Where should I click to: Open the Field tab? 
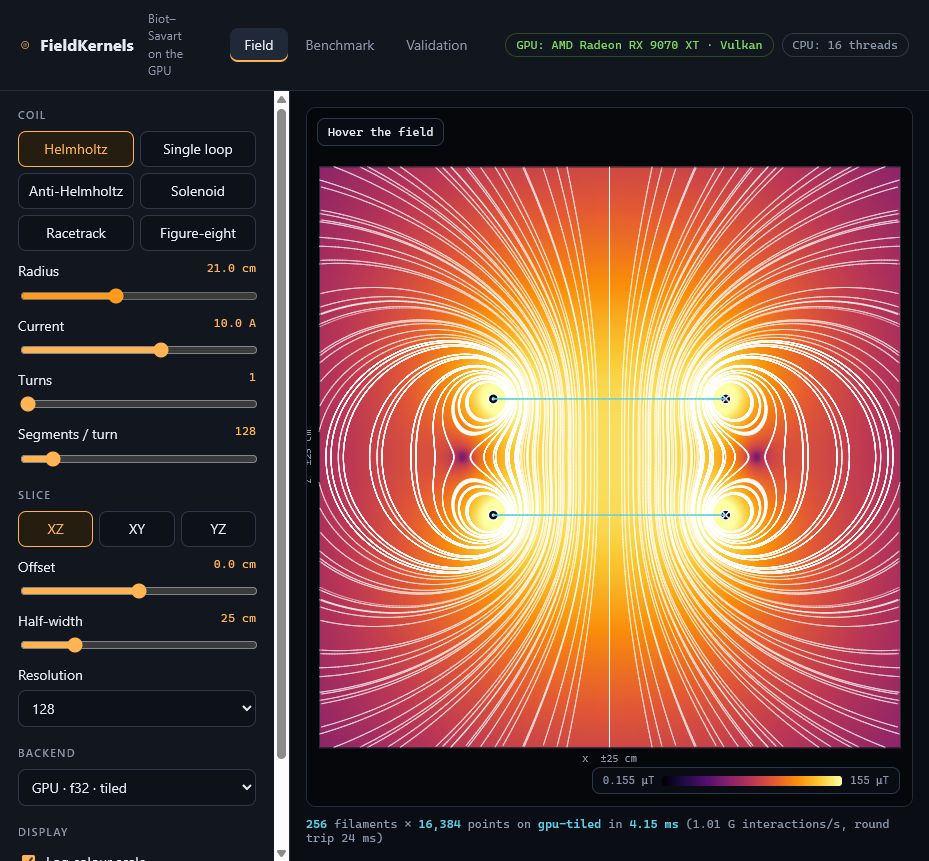point(259,45)
